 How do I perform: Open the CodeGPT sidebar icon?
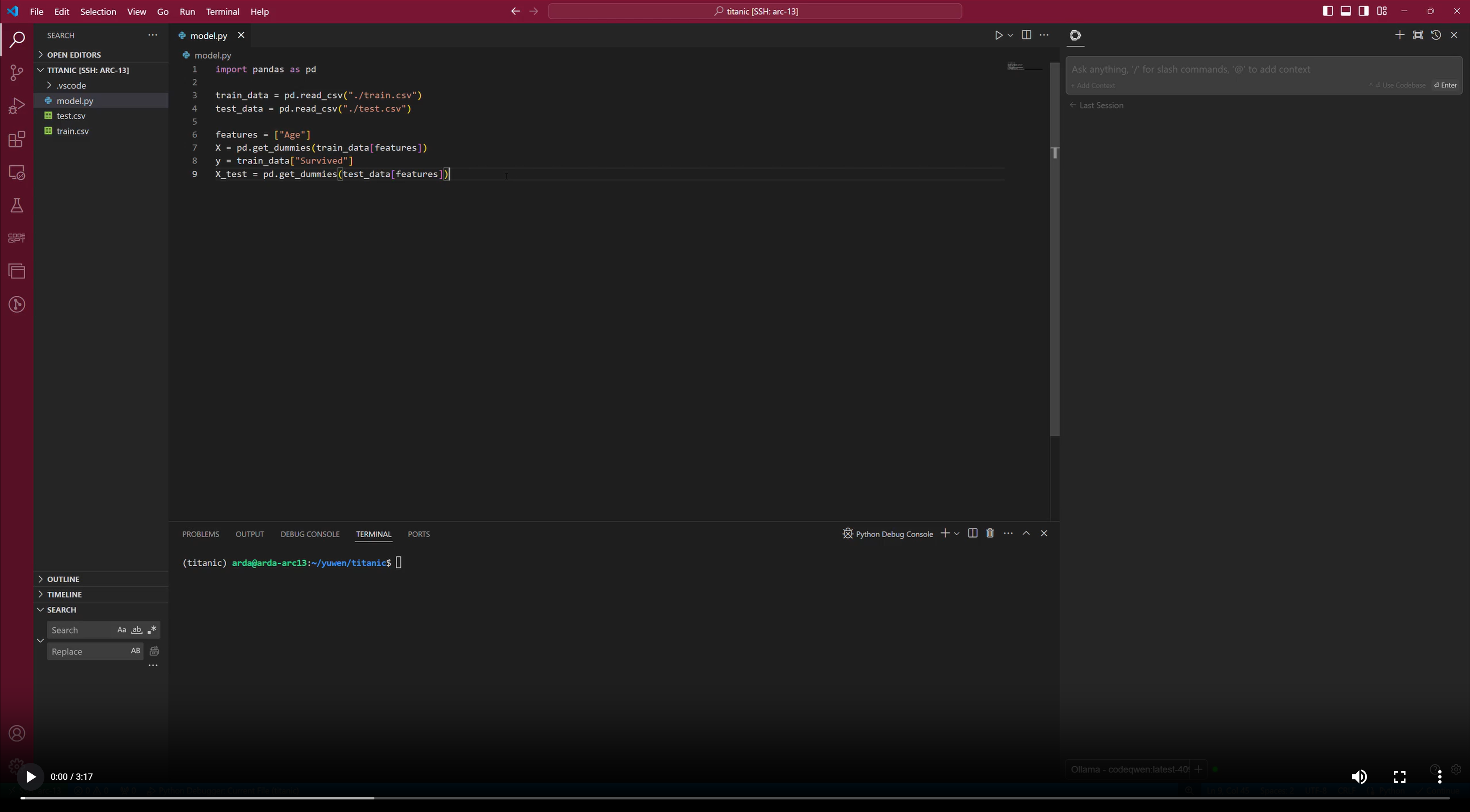coord(17,238)
